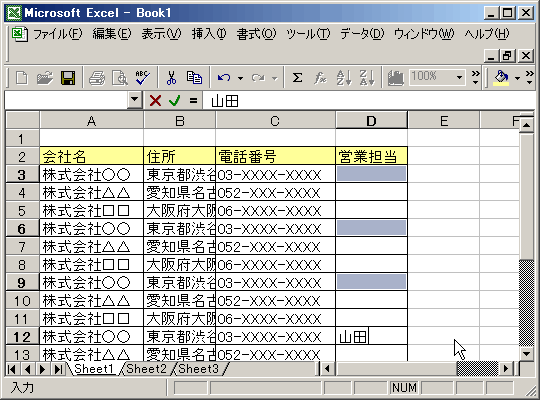Viewport: 540px width, 400px height.
Task: Select column D header
Action: point(371,121)
